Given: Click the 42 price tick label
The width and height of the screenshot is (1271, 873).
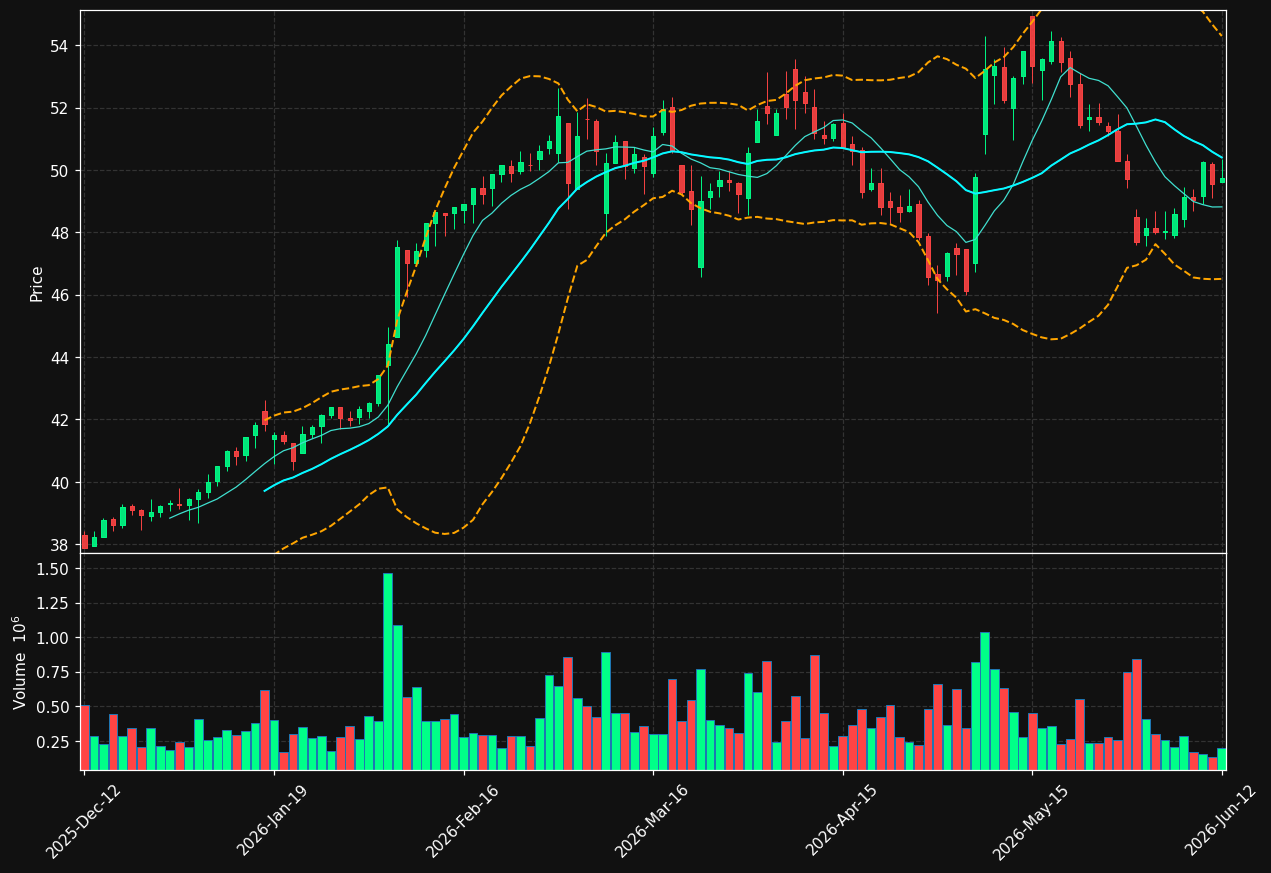Looking at the screenshot, I should (59, 420).
